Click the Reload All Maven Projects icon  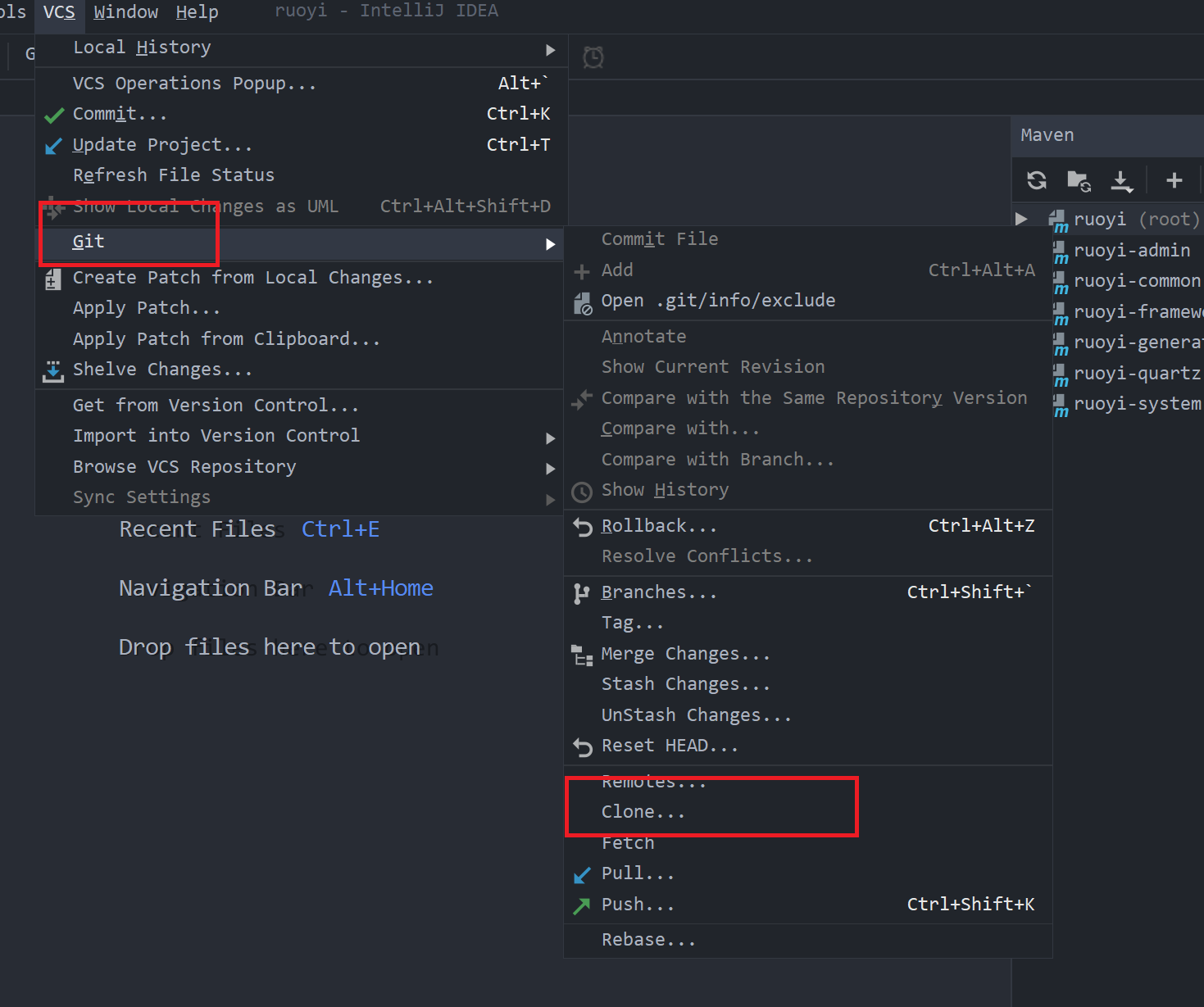click(x=1037, y=180)
